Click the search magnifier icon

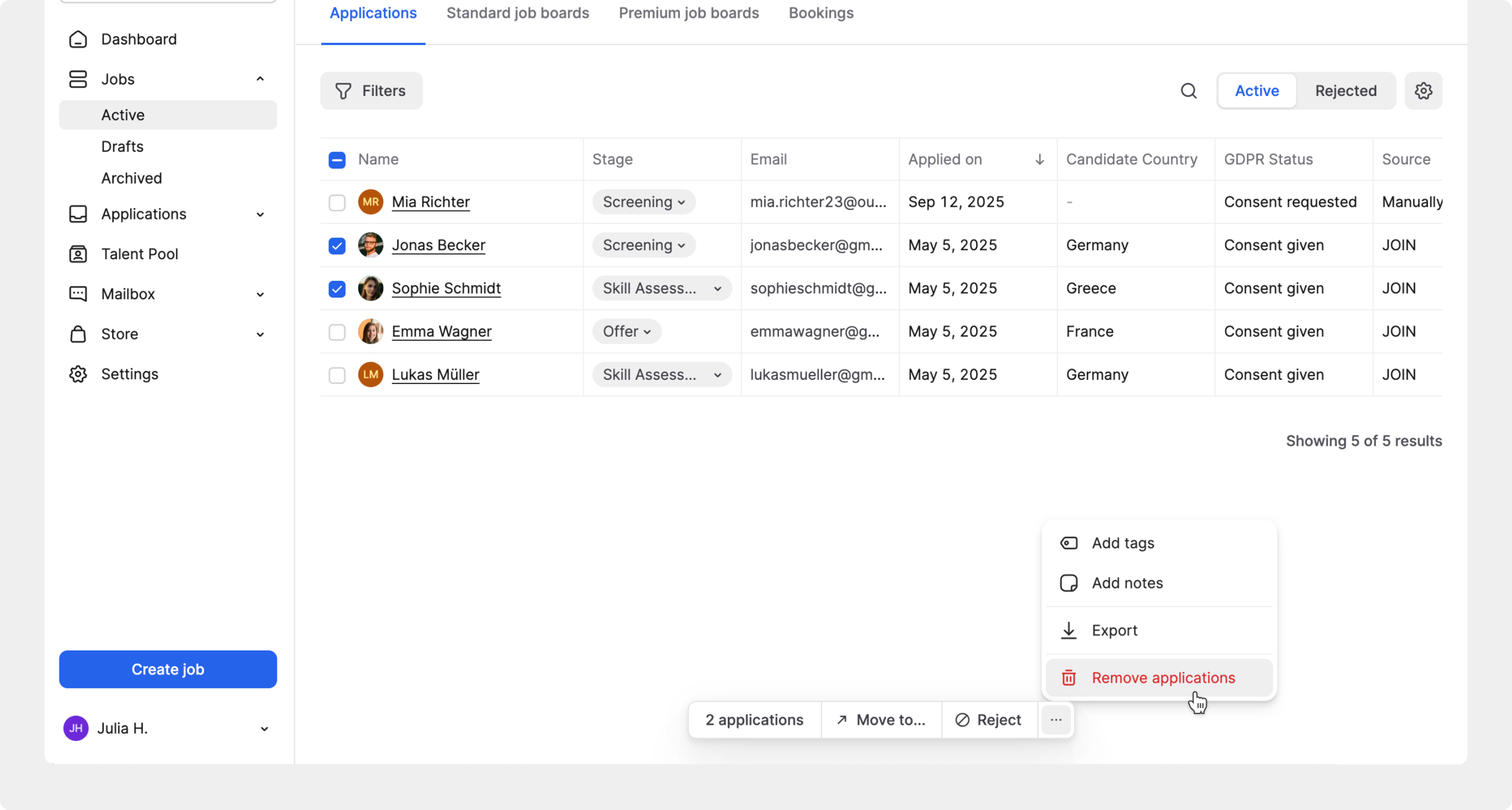click(1188, 91)
